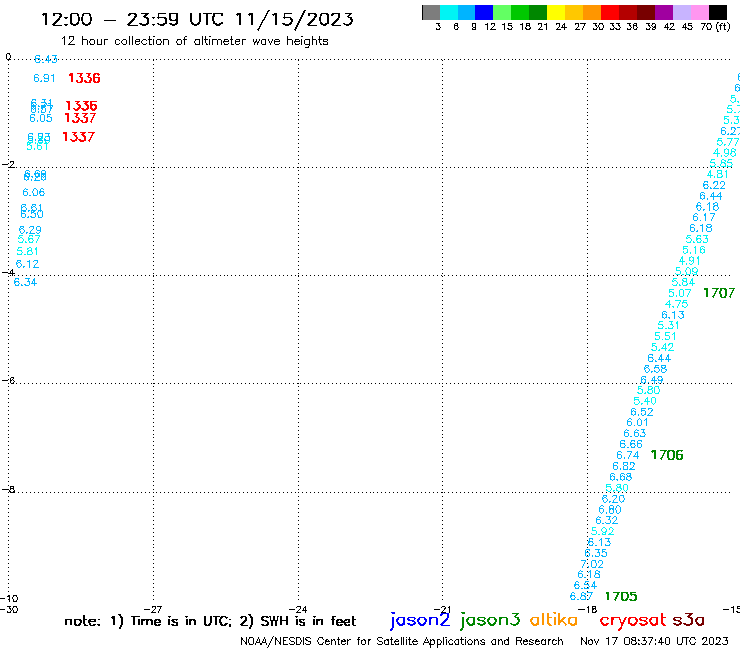Click the wave height value 4.75
Viewport: 740px width, 650px height.
tap(676, 304)
